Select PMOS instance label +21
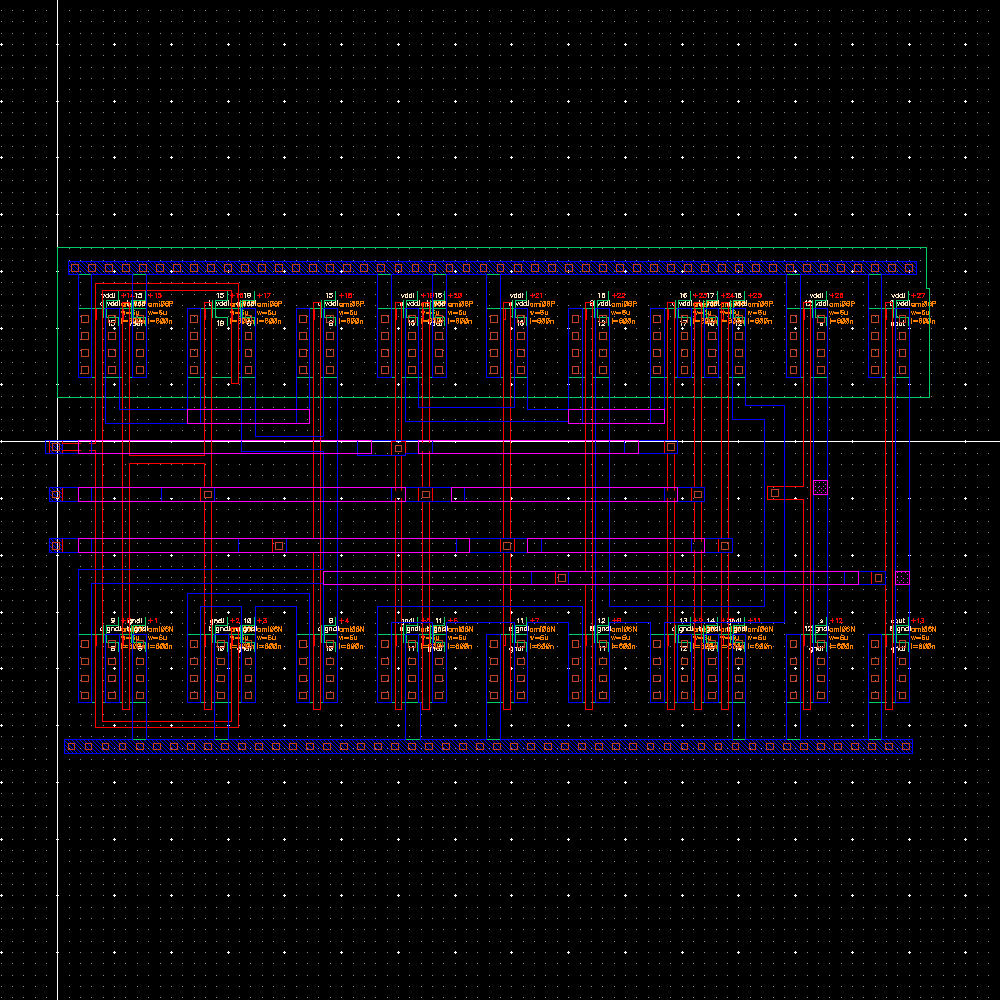1000x1000 pixels. click(x=536, y=296)
